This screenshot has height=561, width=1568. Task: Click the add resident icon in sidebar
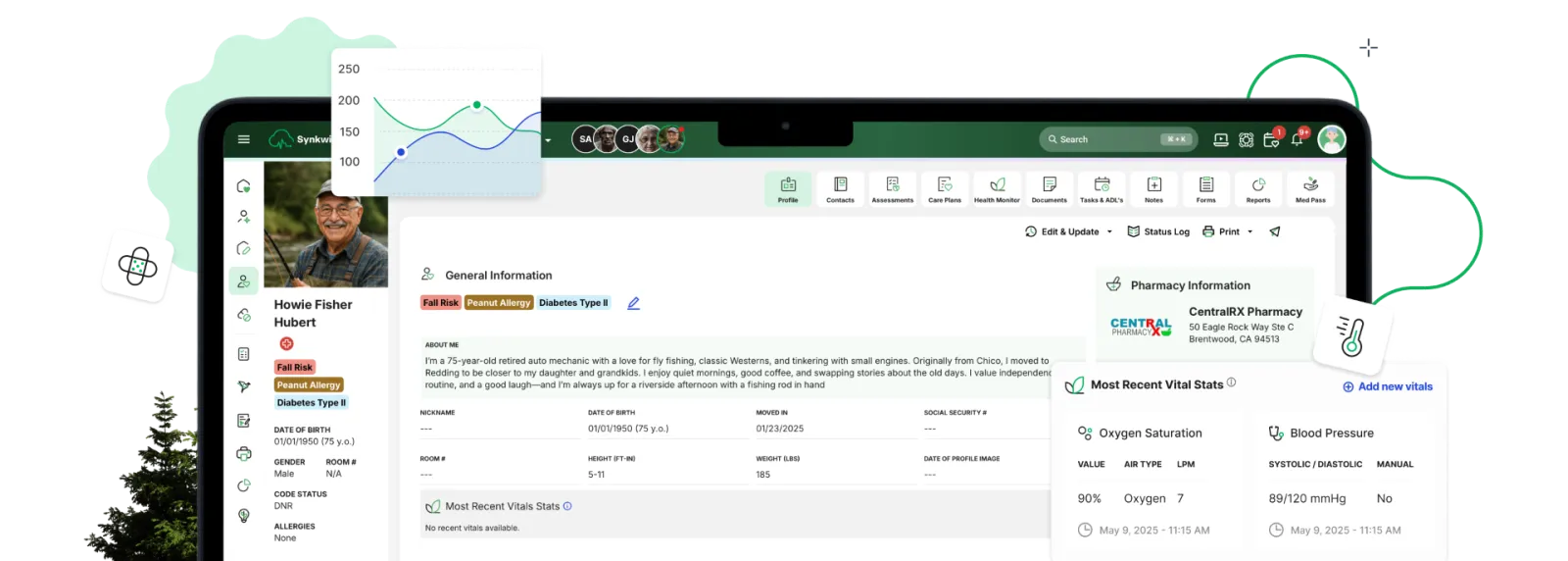coord(244,217)
